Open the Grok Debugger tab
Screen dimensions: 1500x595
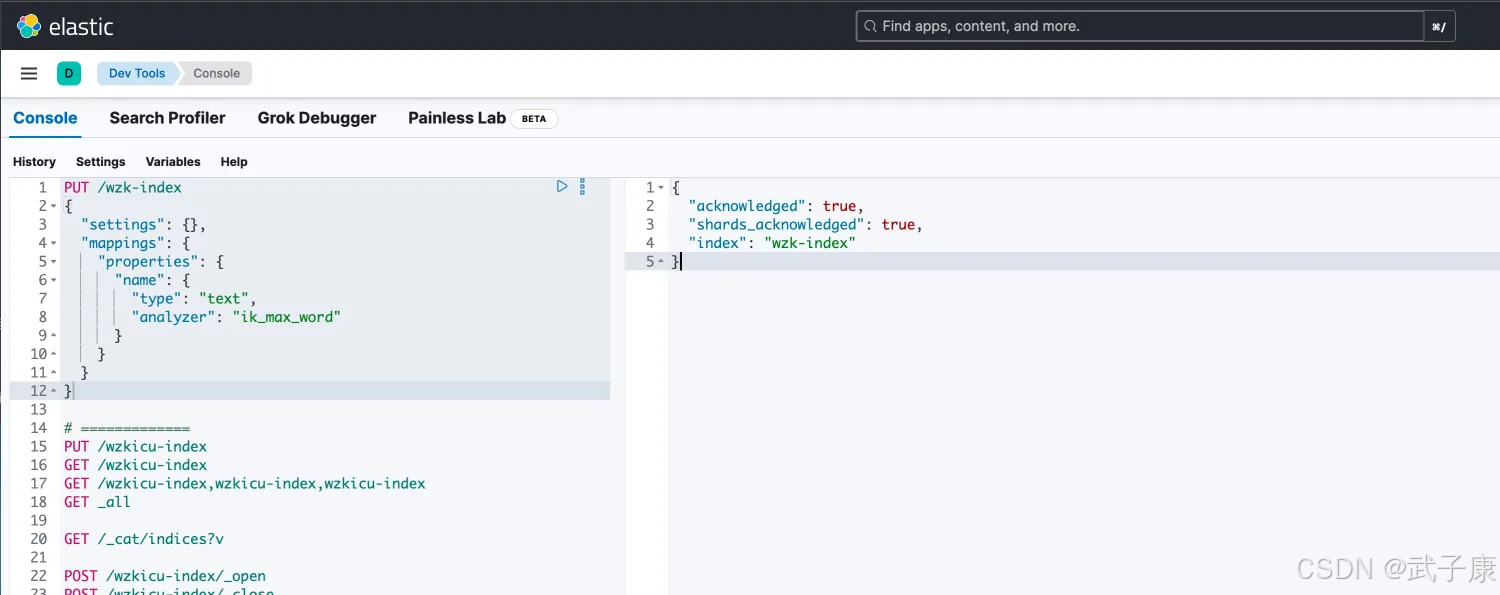pyautogui.click(x=317, y=118)
